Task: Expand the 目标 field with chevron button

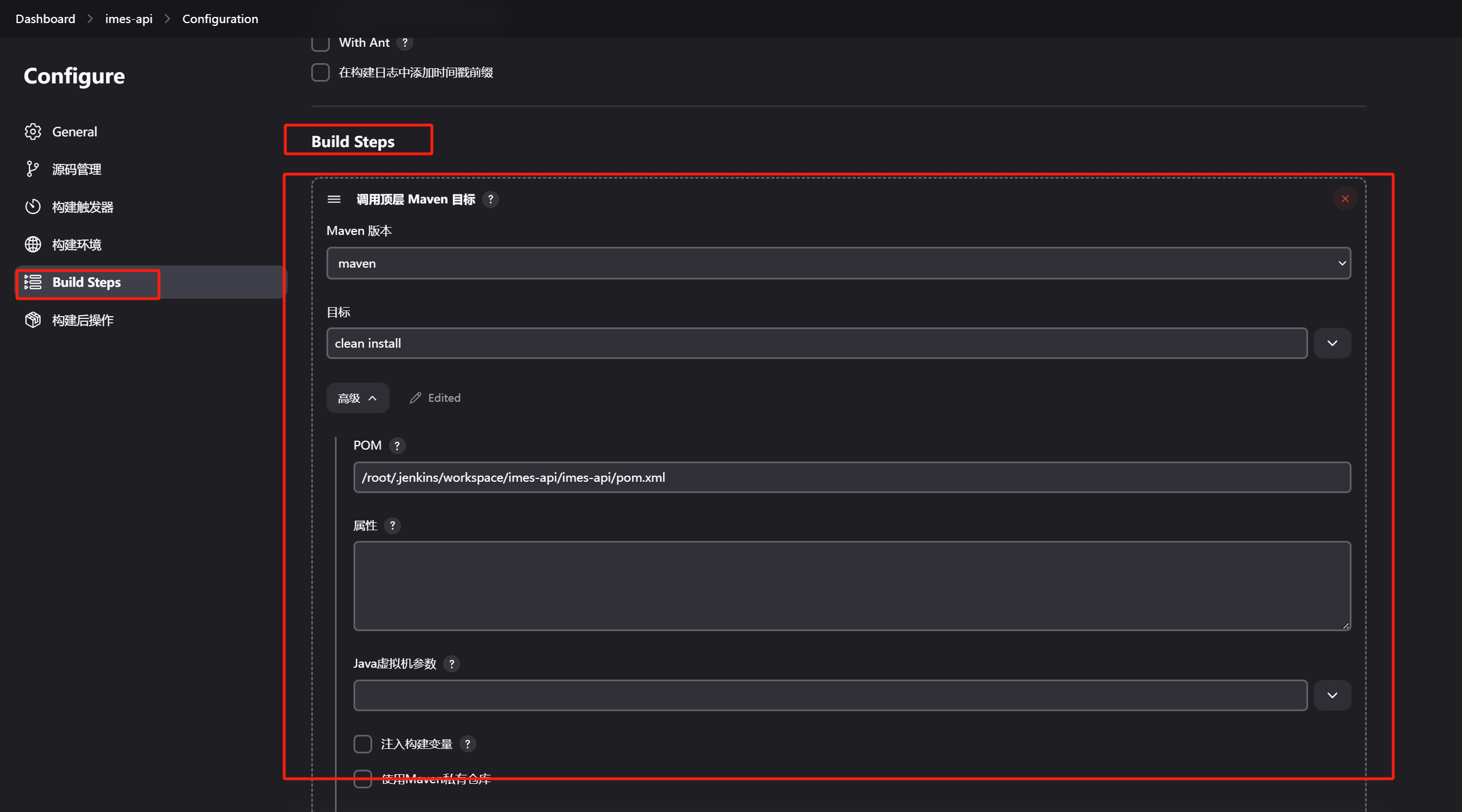Action: coord(1332,343)
